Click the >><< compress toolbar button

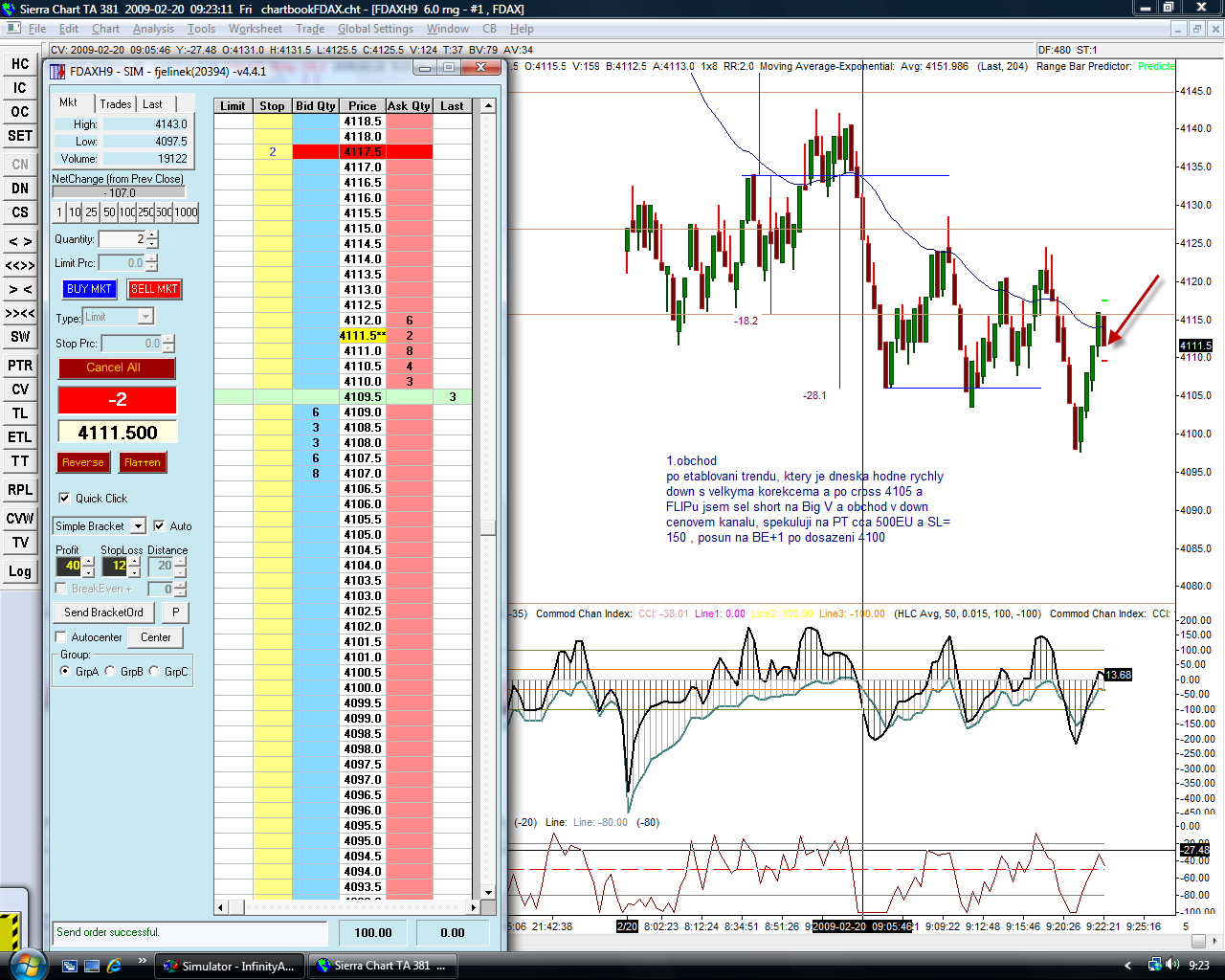tap(20, 313)
